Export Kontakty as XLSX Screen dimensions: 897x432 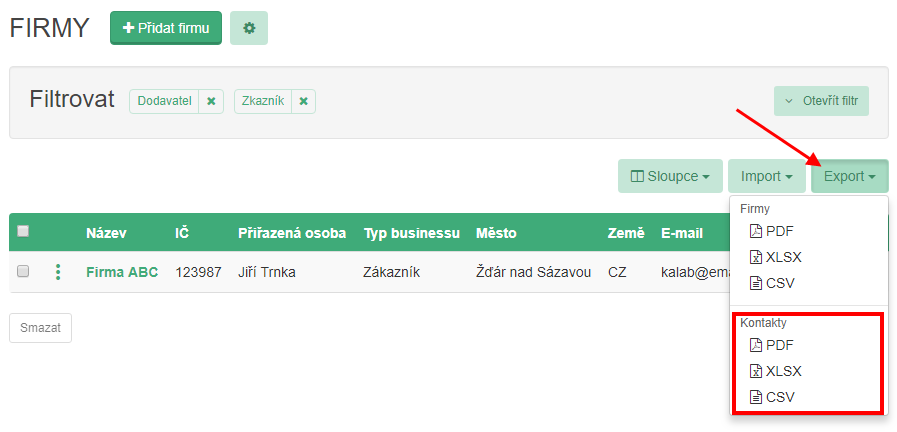click(x=775, y=371)
